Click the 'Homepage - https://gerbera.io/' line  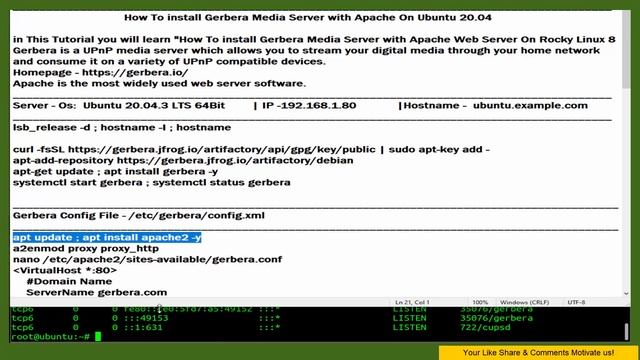pos(100,72)
